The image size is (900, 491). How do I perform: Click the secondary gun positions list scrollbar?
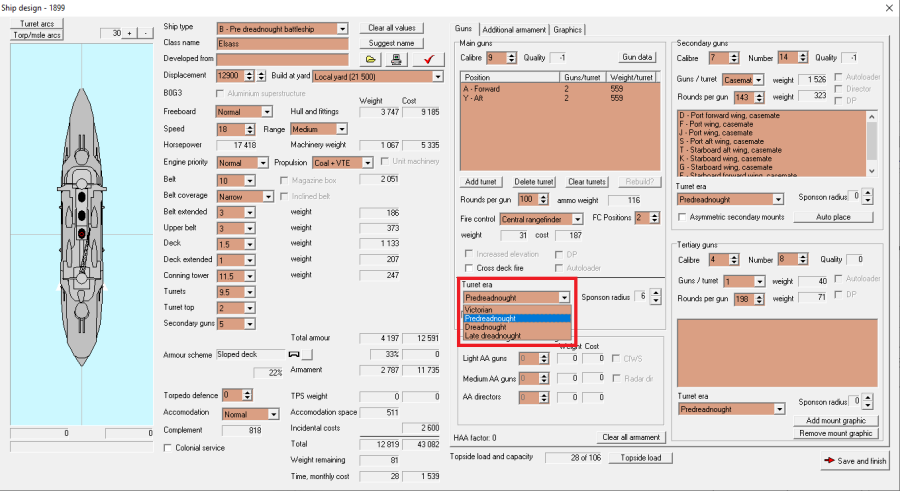pos(872,144)
